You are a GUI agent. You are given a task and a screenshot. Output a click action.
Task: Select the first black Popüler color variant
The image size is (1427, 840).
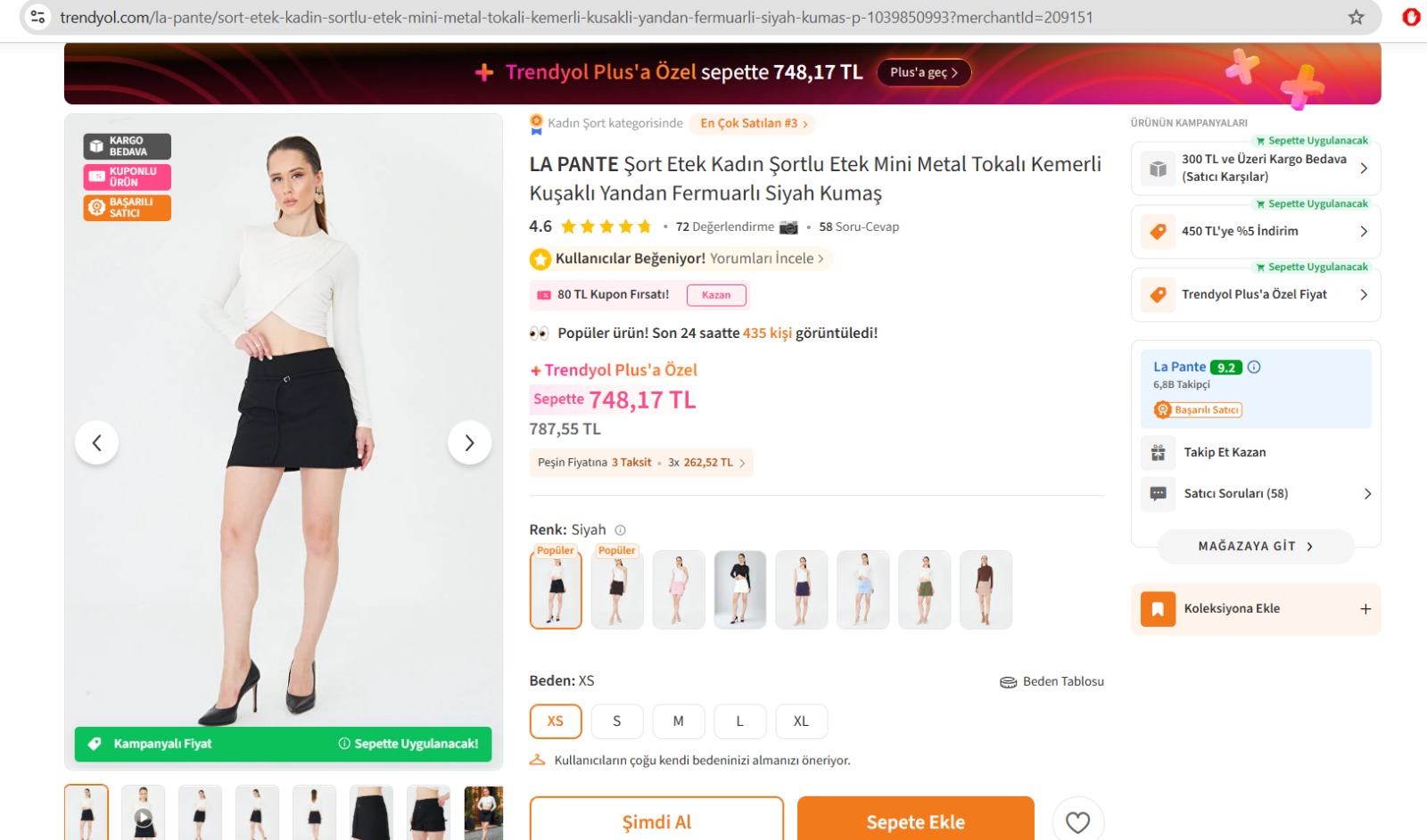[556, 589]
